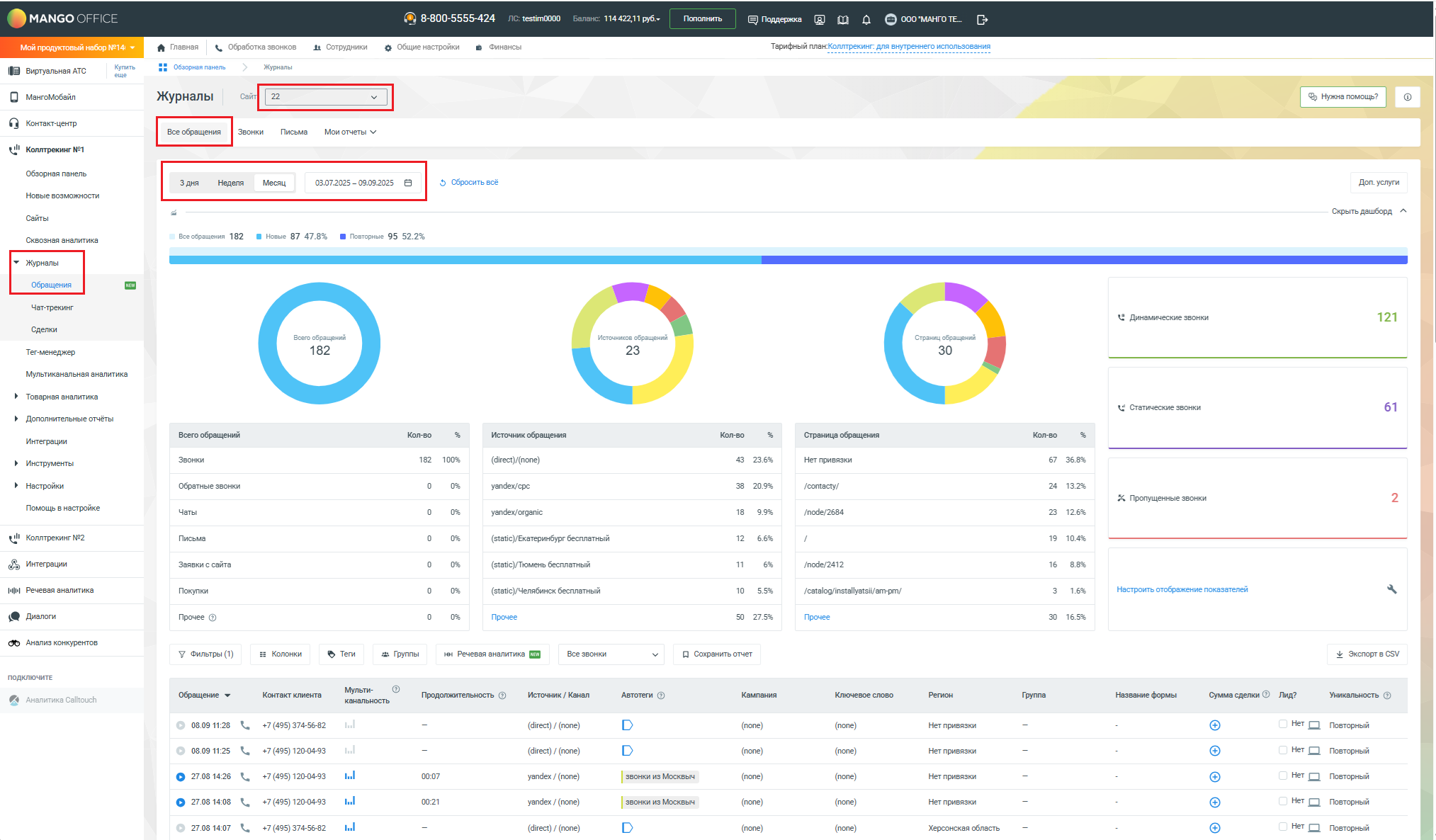The height and width of the screenshot is (840, 1436).
Task: Open Контакт-центр in sidebar
Action: [x=51, y=123]
